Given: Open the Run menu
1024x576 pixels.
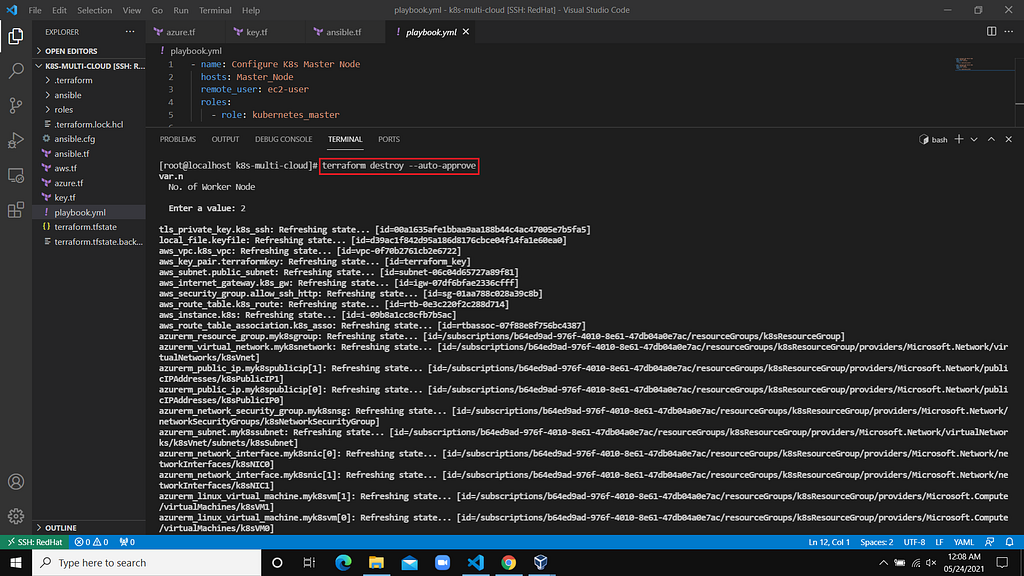Looking at the screenshot, I should click(181, 10).
